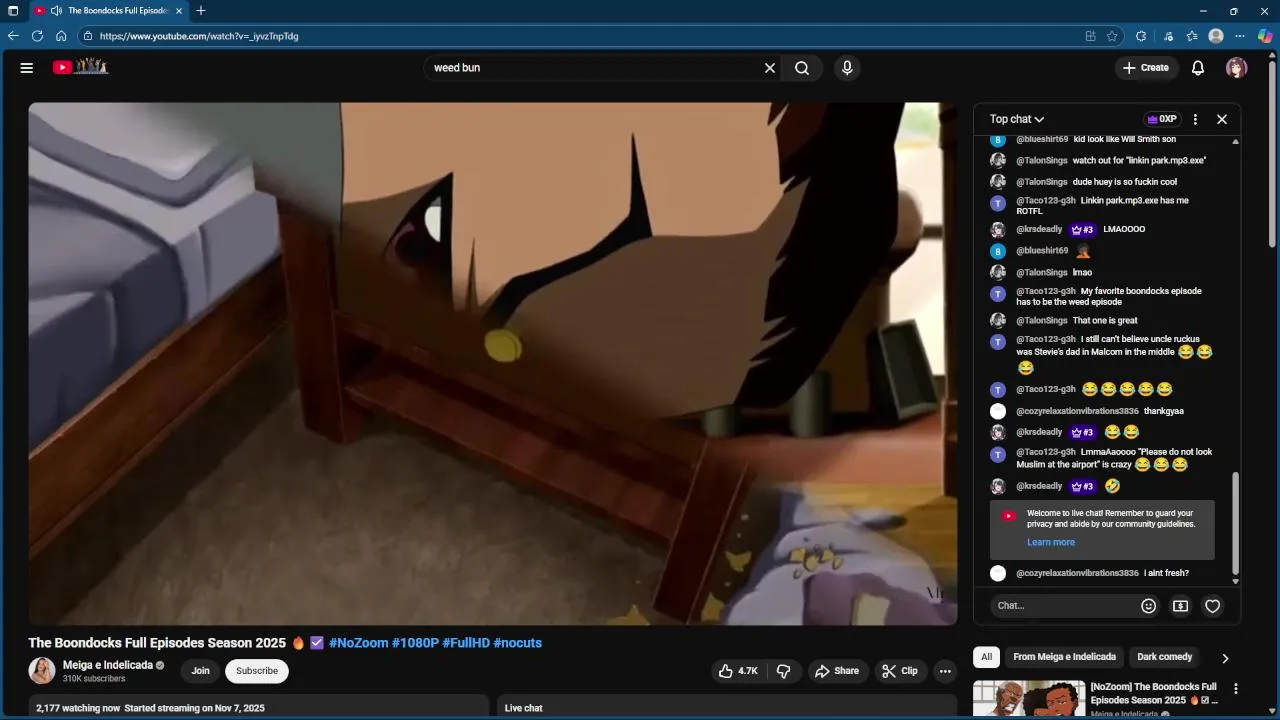The height and width of the screenshot is (720, 1280).
Task: Subscribe to Meiga e Indelicada
Action: coord(257,671)
